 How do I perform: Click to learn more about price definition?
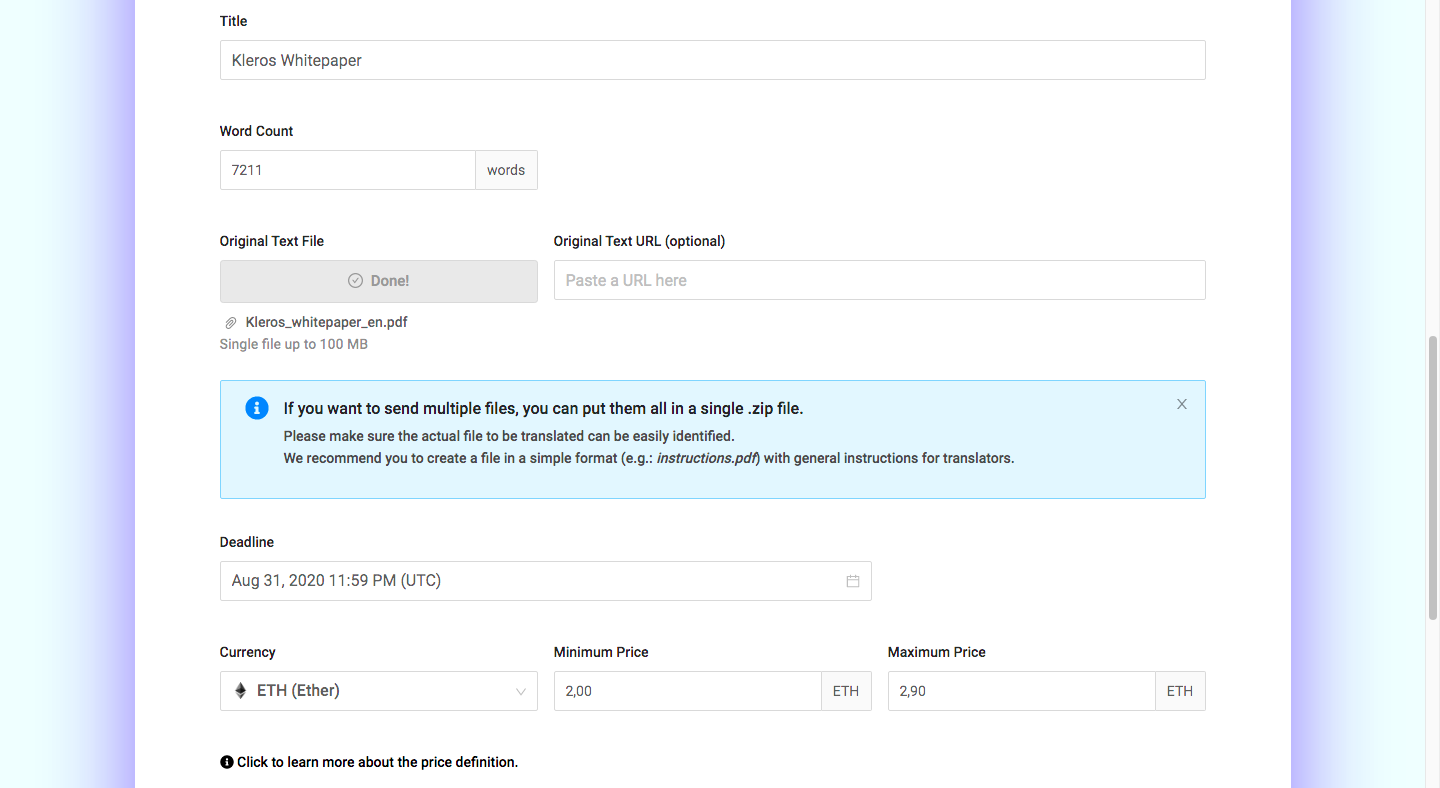[x=377, y=762]
